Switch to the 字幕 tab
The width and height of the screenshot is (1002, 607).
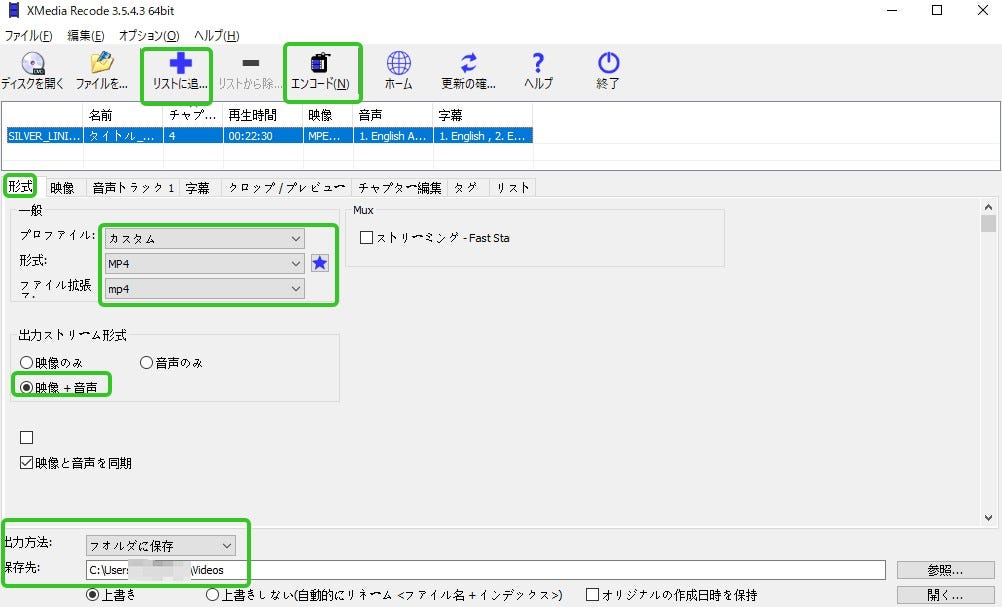(x=197, y=188)
